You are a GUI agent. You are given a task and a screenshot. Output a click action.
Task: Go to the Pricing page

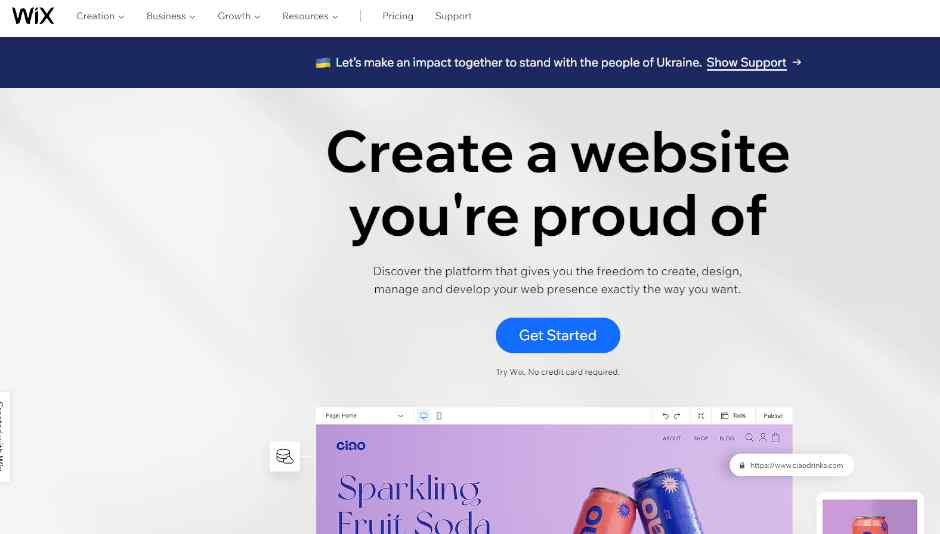coord(398,16)
